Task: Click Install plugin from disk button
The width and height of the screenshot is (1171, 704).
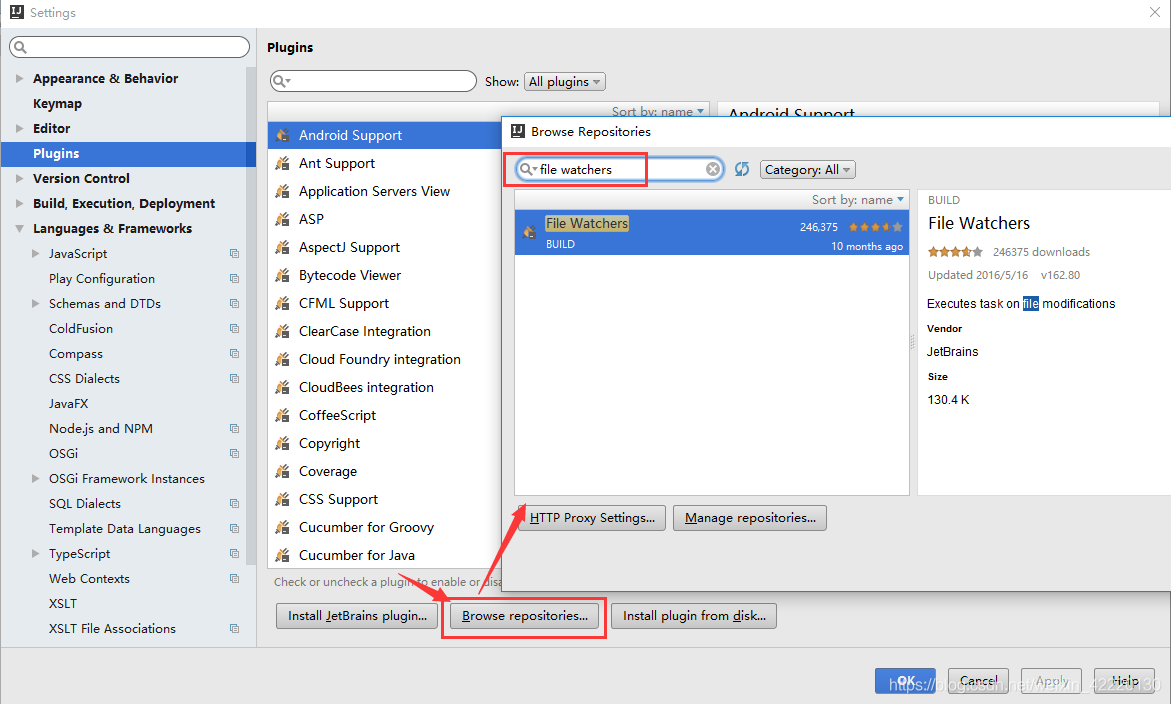Action: point(694,616)
